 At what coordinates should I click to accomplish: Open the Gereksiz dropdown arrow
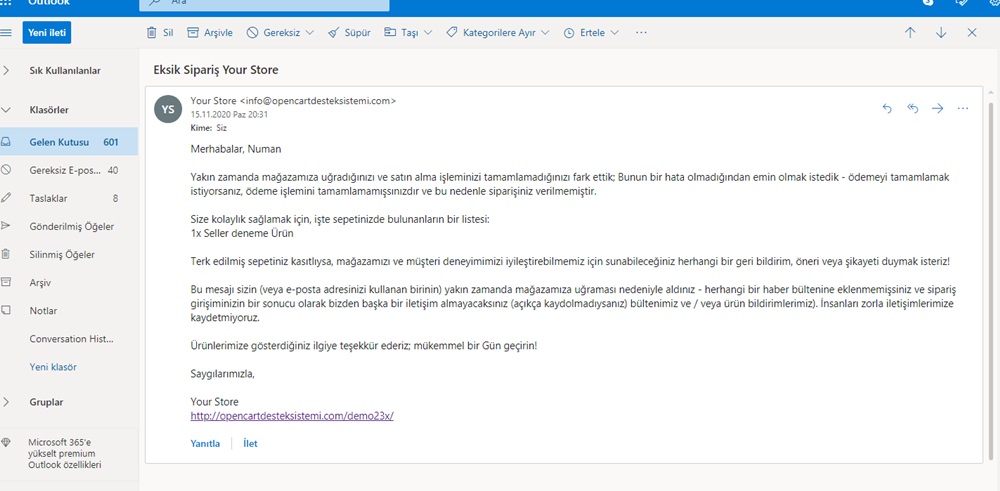[x=310, y=33]
